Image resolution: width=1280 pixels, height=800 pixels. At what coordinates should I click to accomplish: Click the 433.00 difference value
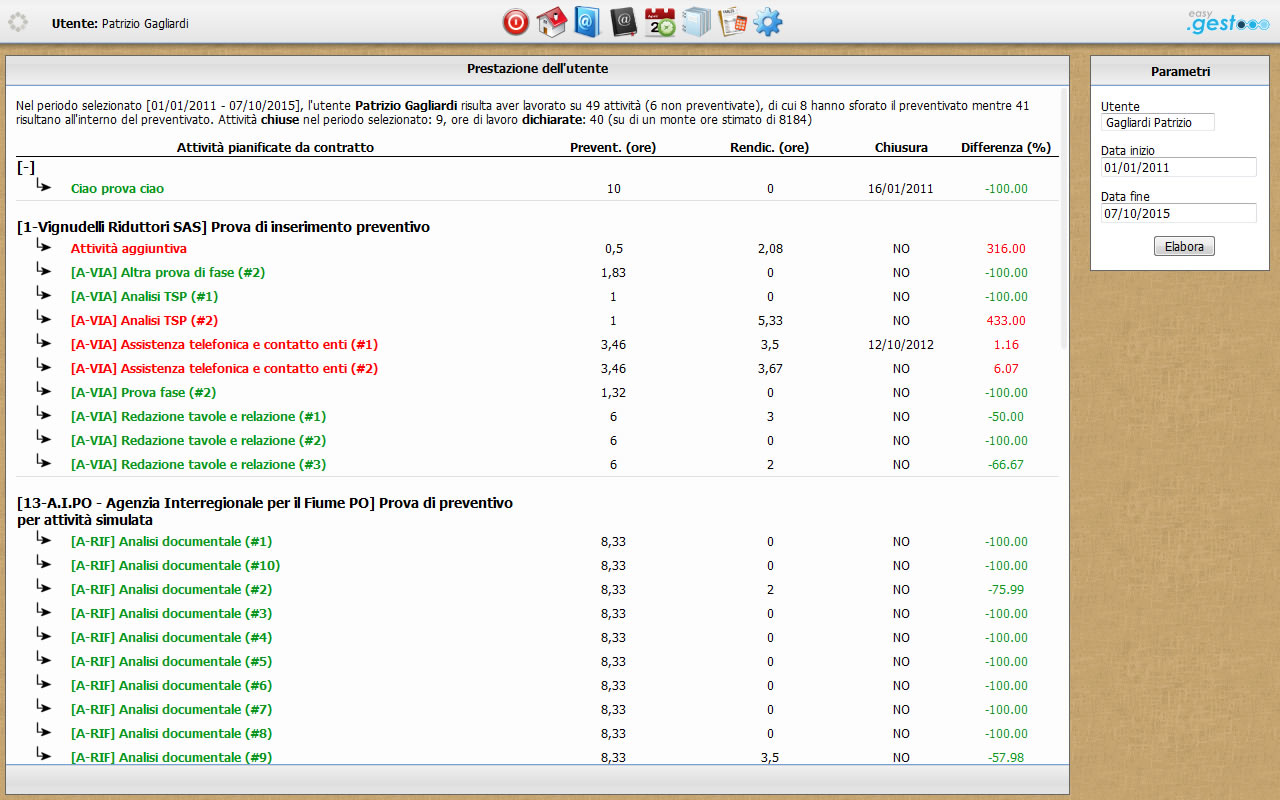(x=1006, y=320)
